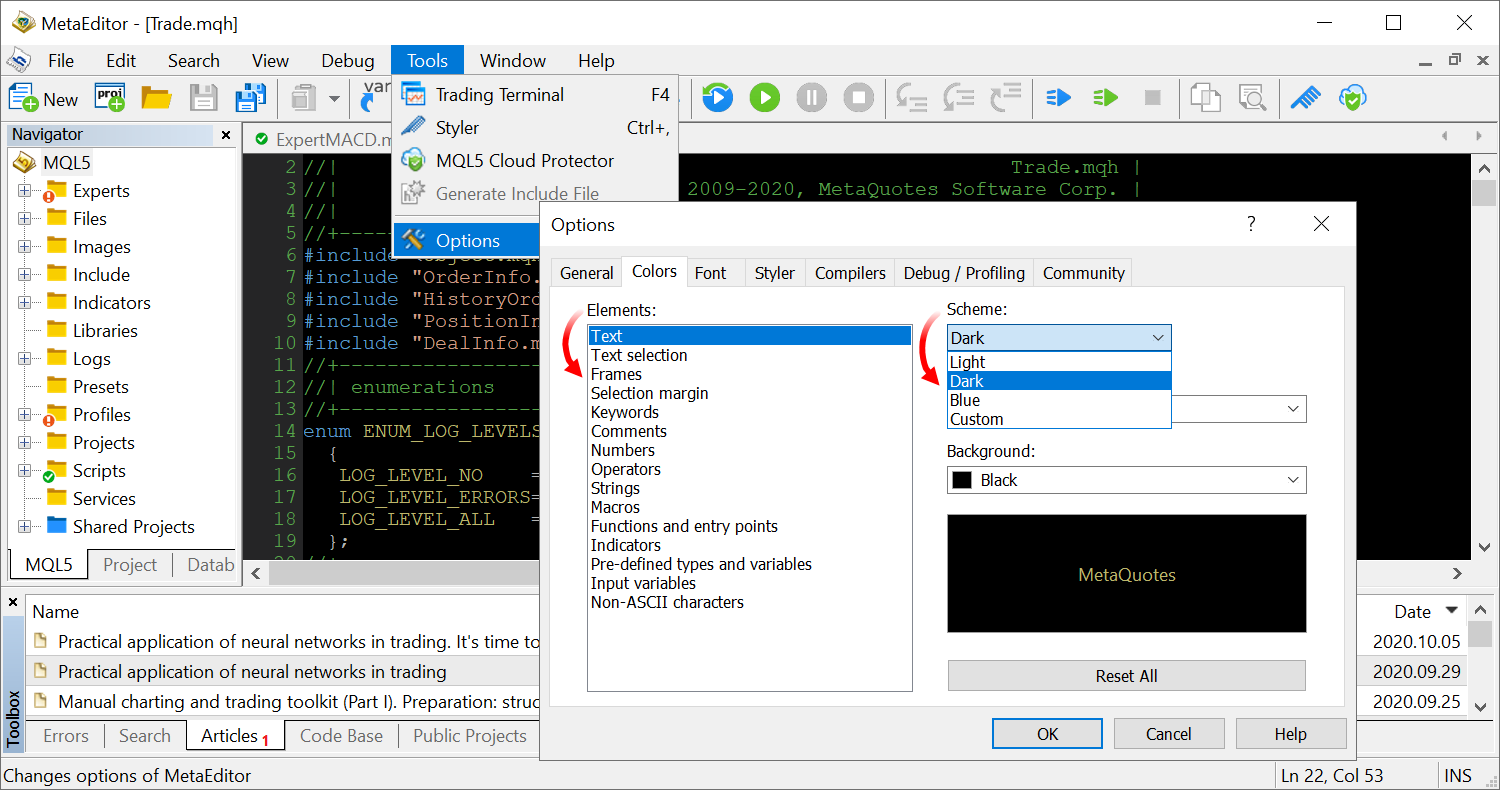1500x790 pixels.
Task: Click the Options dialog help question mark
Action: tap(1251, 224)
